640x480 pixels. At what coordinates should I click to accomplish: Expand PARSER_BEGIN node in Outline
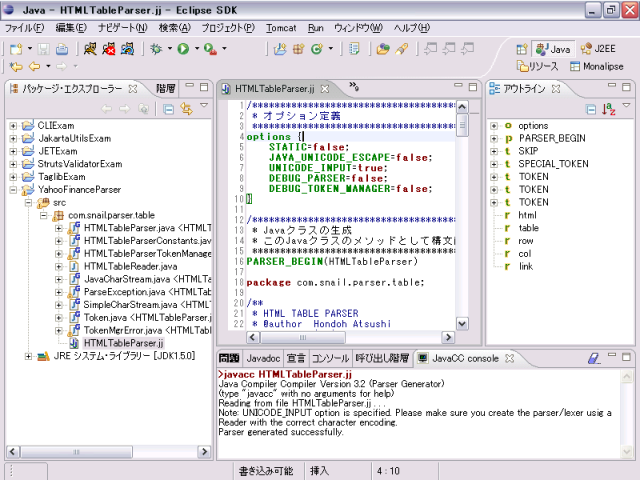(x=494, y=138)
